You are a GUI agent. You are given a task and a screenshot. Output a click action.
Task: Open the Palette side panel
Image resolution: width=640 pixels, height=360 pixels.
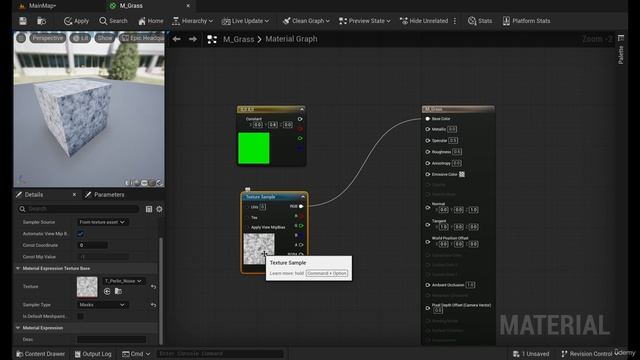[621, 50]
